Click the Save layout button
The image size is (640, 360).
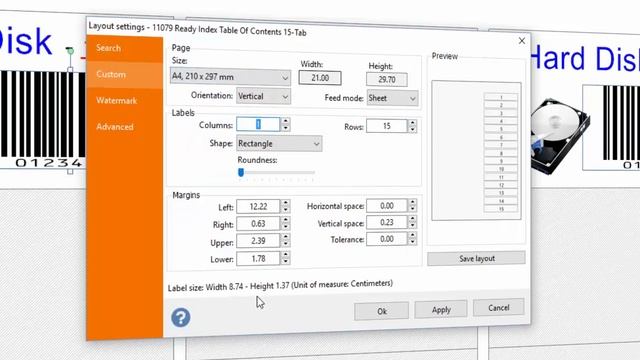476,258
